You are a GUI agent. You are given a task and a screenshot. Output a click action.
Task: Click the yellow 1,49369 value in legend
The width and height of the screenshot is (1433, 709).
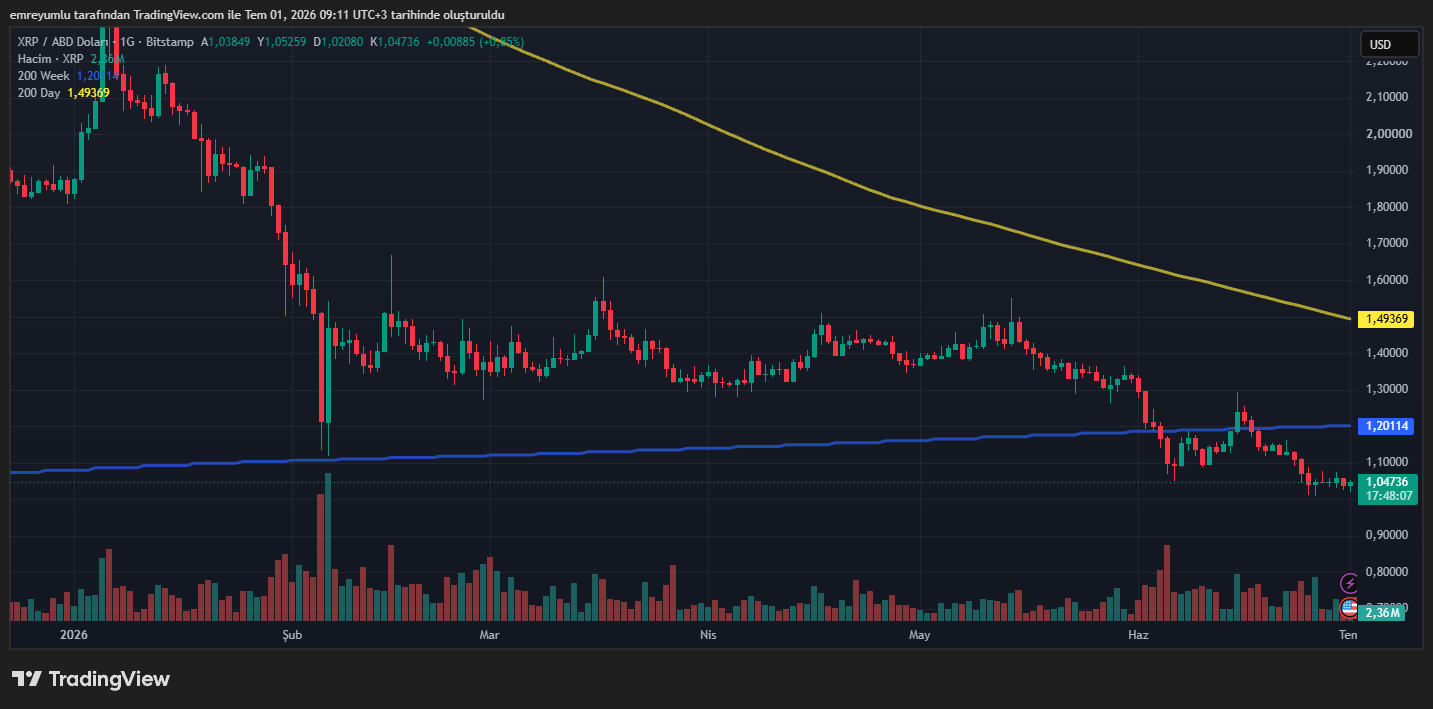(x=89, y=93)
